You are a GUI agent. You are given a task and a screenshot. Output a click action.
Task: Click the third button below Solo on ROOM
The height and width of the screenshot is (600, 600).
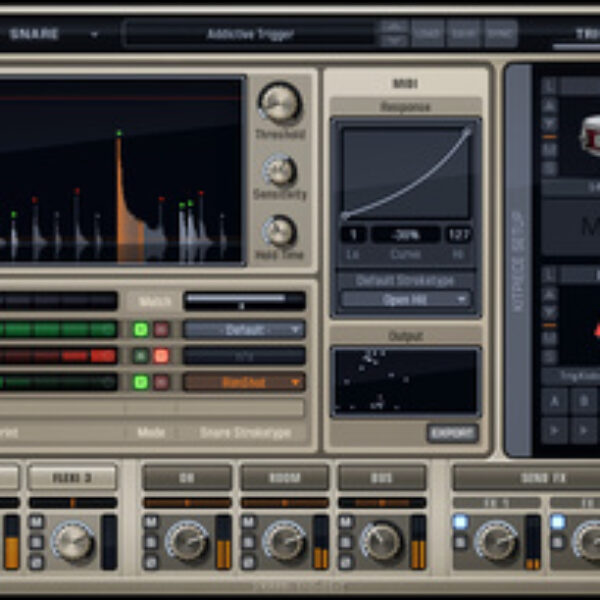coord(248,562)
